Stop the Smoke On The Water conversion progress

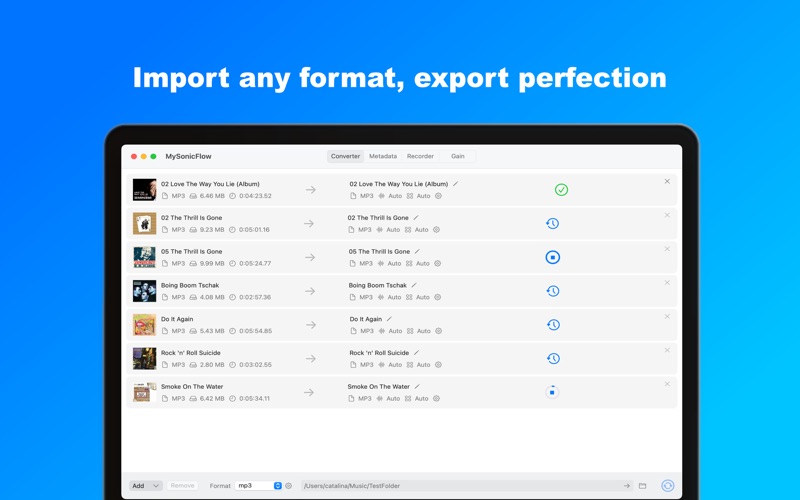click(x=552, y=392)
